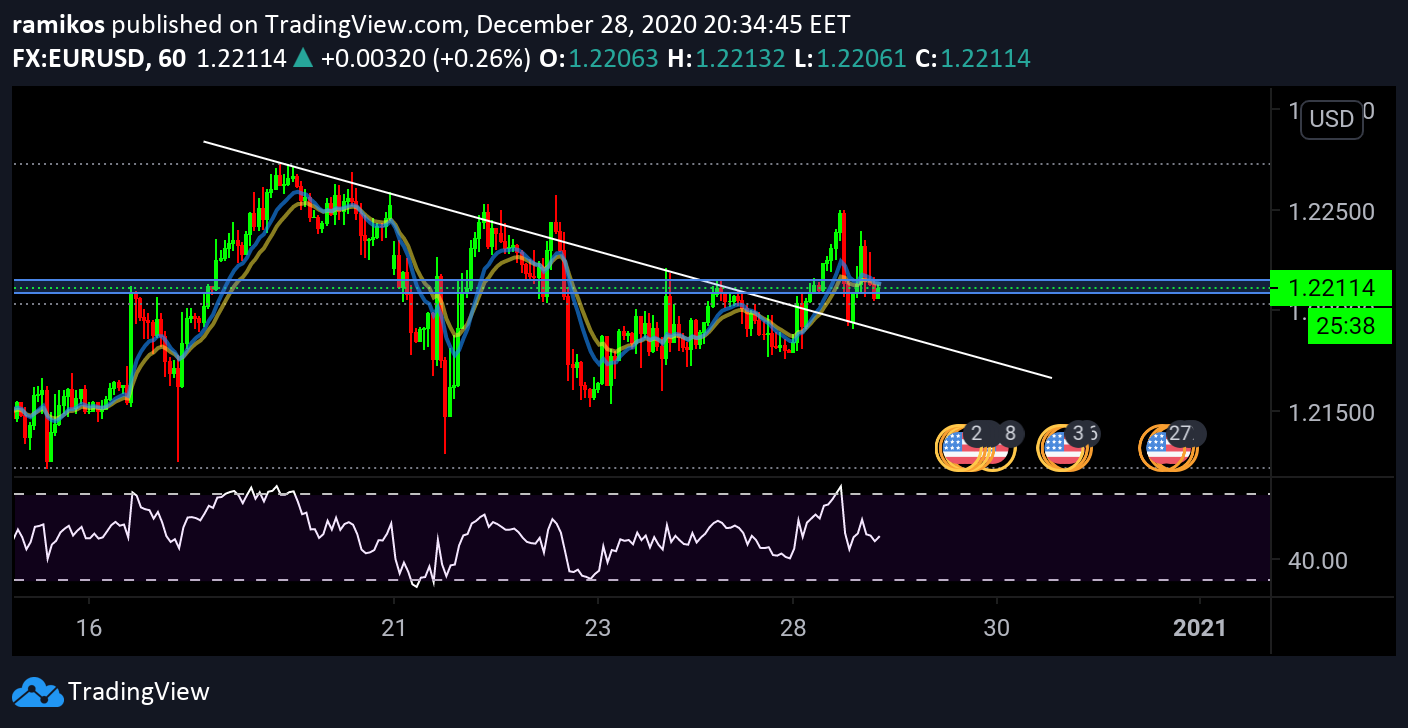
Task: Click the high price value 1.22132
Action: coord(740,59)
